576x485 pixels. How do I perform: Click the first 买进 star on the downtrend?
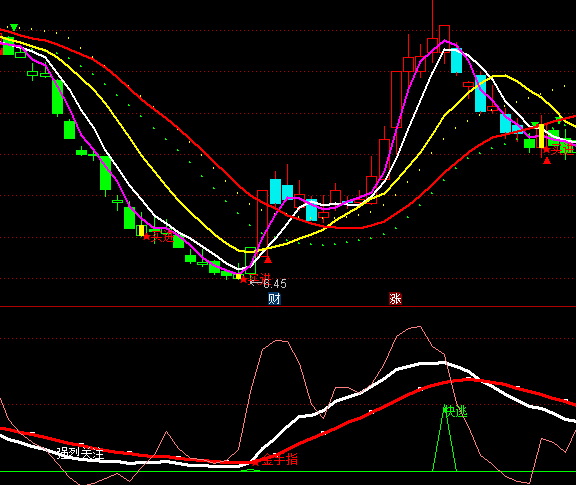tap(146, 237)
